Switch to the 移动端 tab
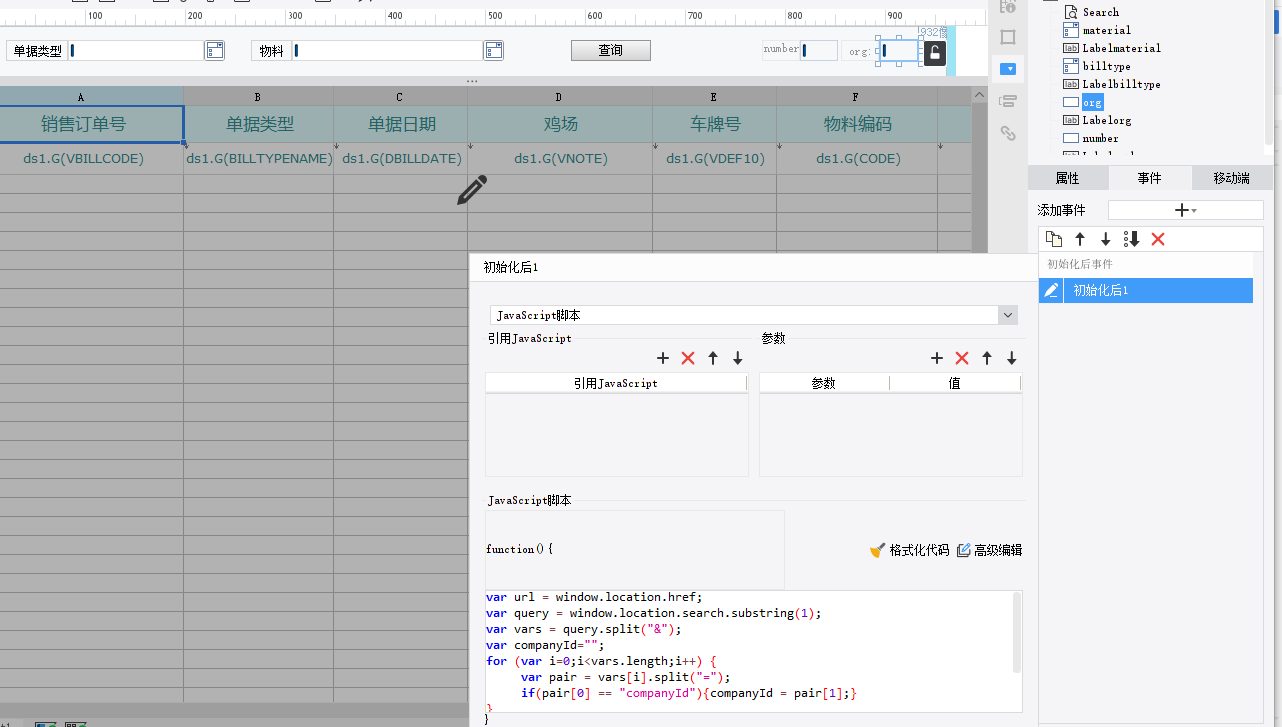 point(1232,178)
